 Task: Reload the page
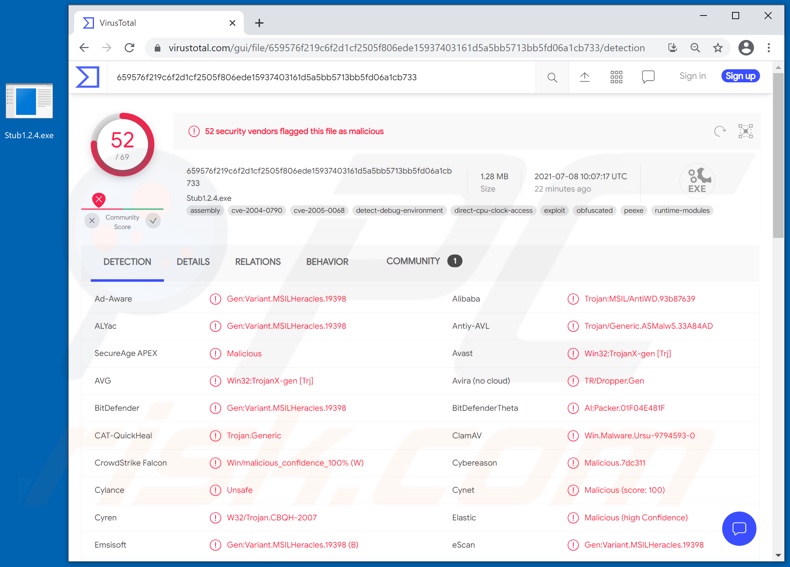(129, 48)
